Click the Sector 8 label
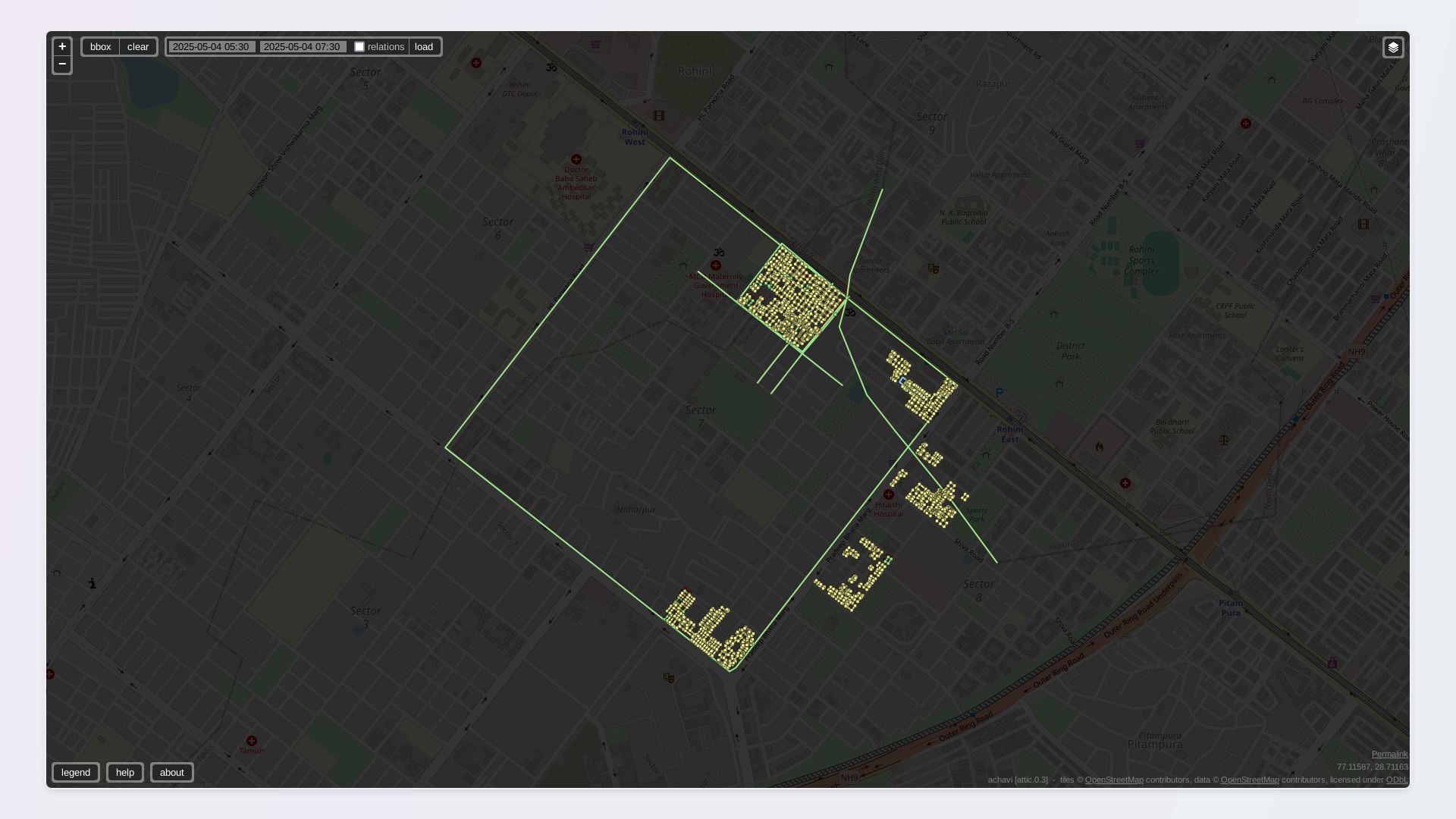The height and width of the screenshot is (819, 1456). coord(979,591)
